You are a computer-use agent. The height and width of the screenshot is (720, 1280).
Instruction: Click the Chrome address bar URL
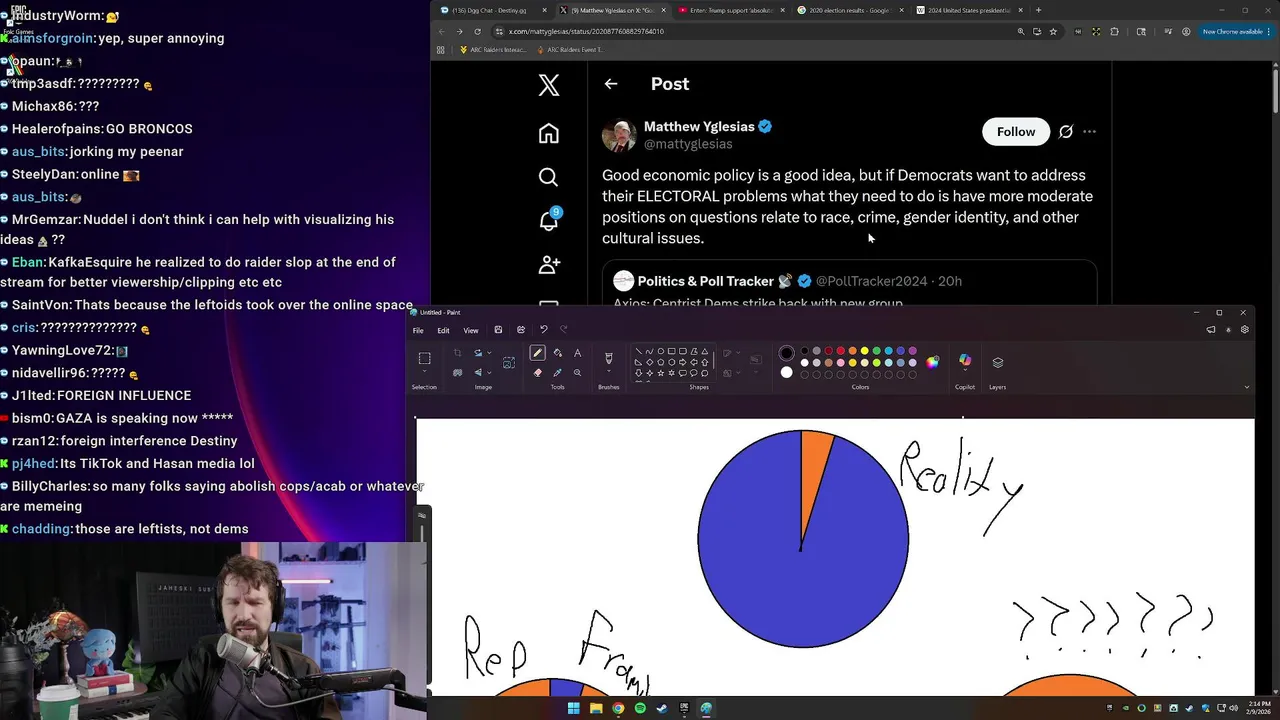(586, 31)
